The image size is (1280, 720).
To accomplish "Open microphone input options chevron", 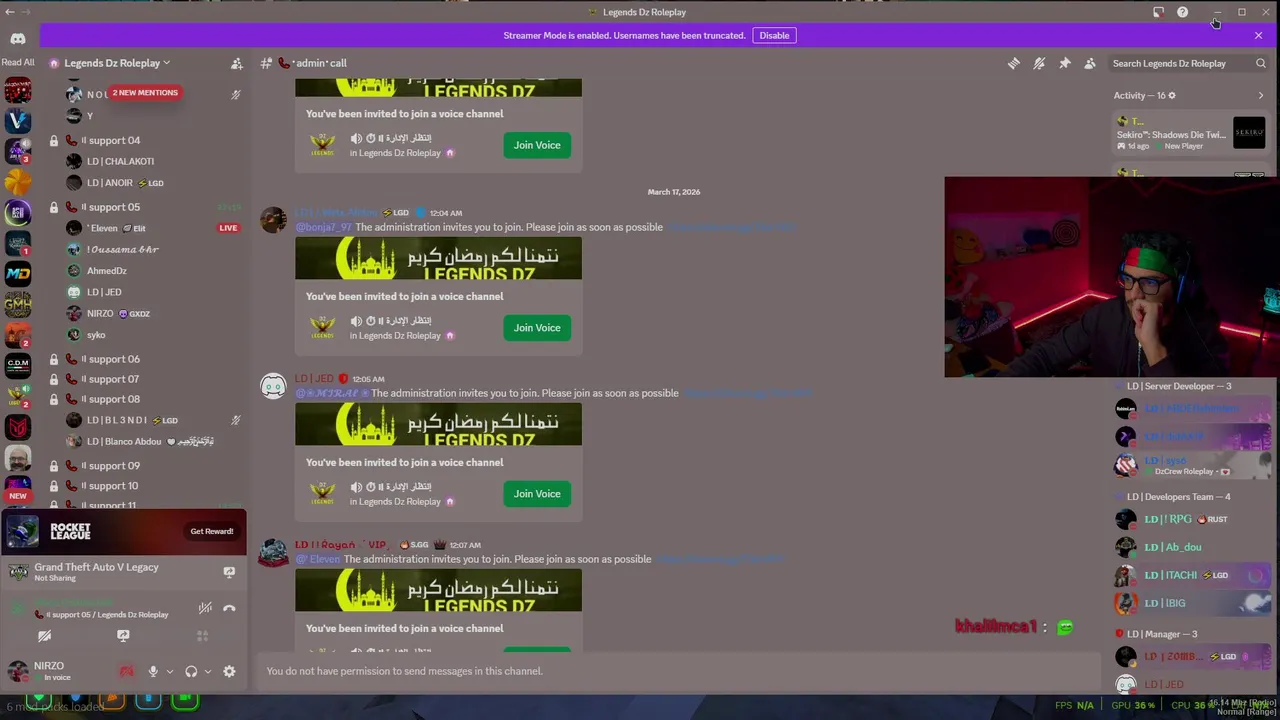I will click(x=170, y=672).
